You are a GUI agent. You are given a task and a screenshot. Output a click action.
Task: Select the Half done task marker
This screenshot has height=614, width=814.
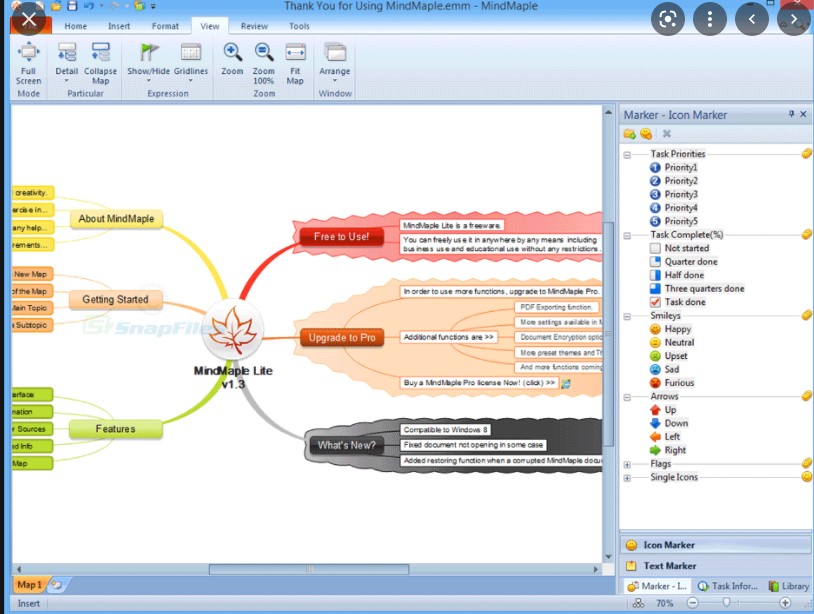(x=655, y=275)
